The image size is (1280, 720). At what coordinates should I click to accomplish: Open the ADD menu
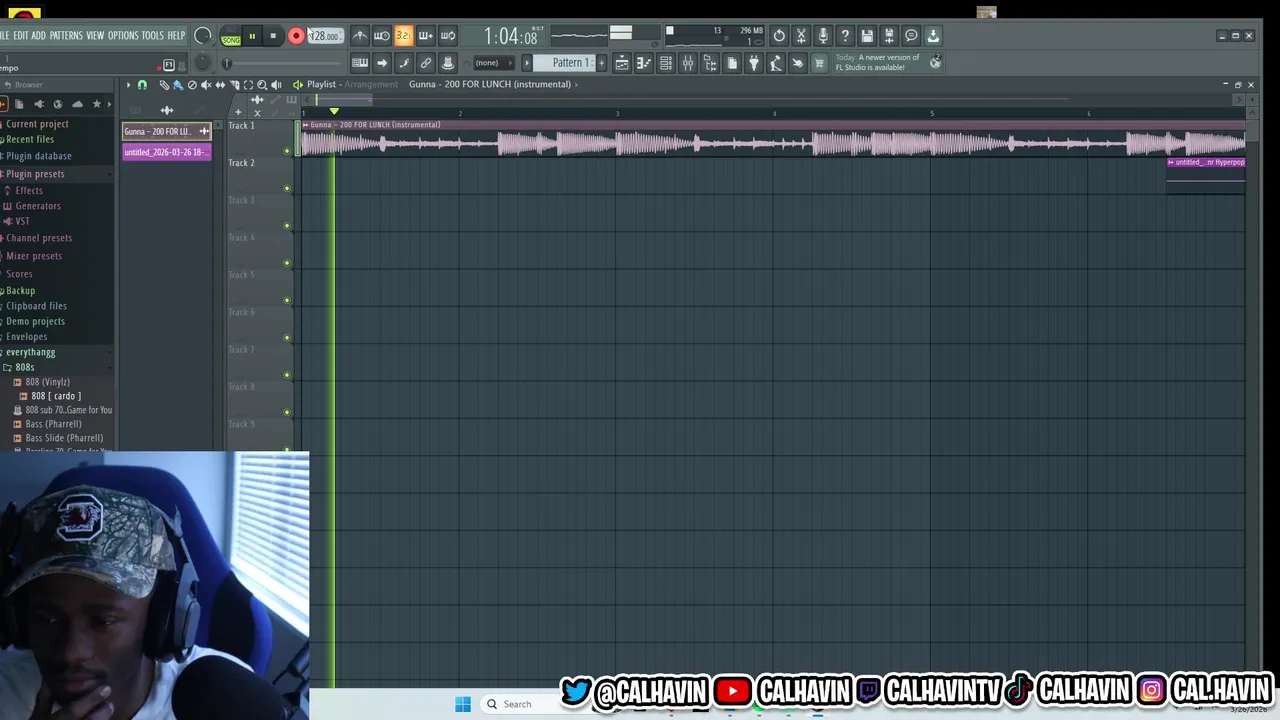point(38,36)
